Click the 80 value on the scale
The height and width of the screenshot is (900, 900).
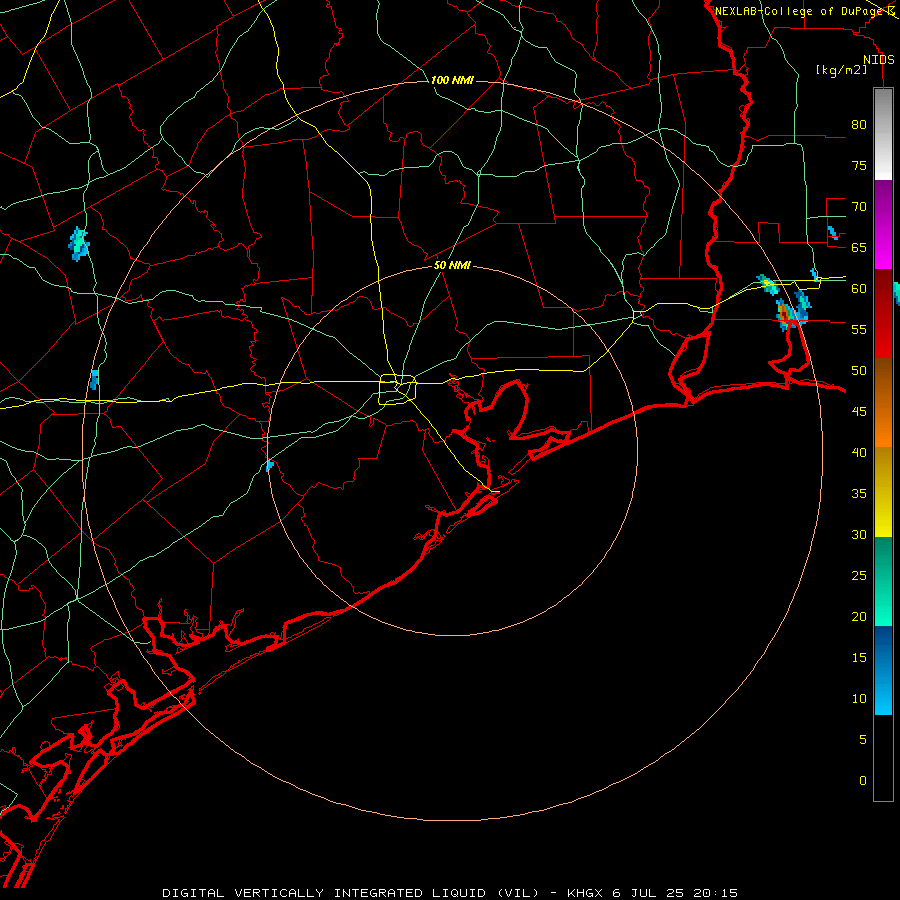click(x=859, y=125)
